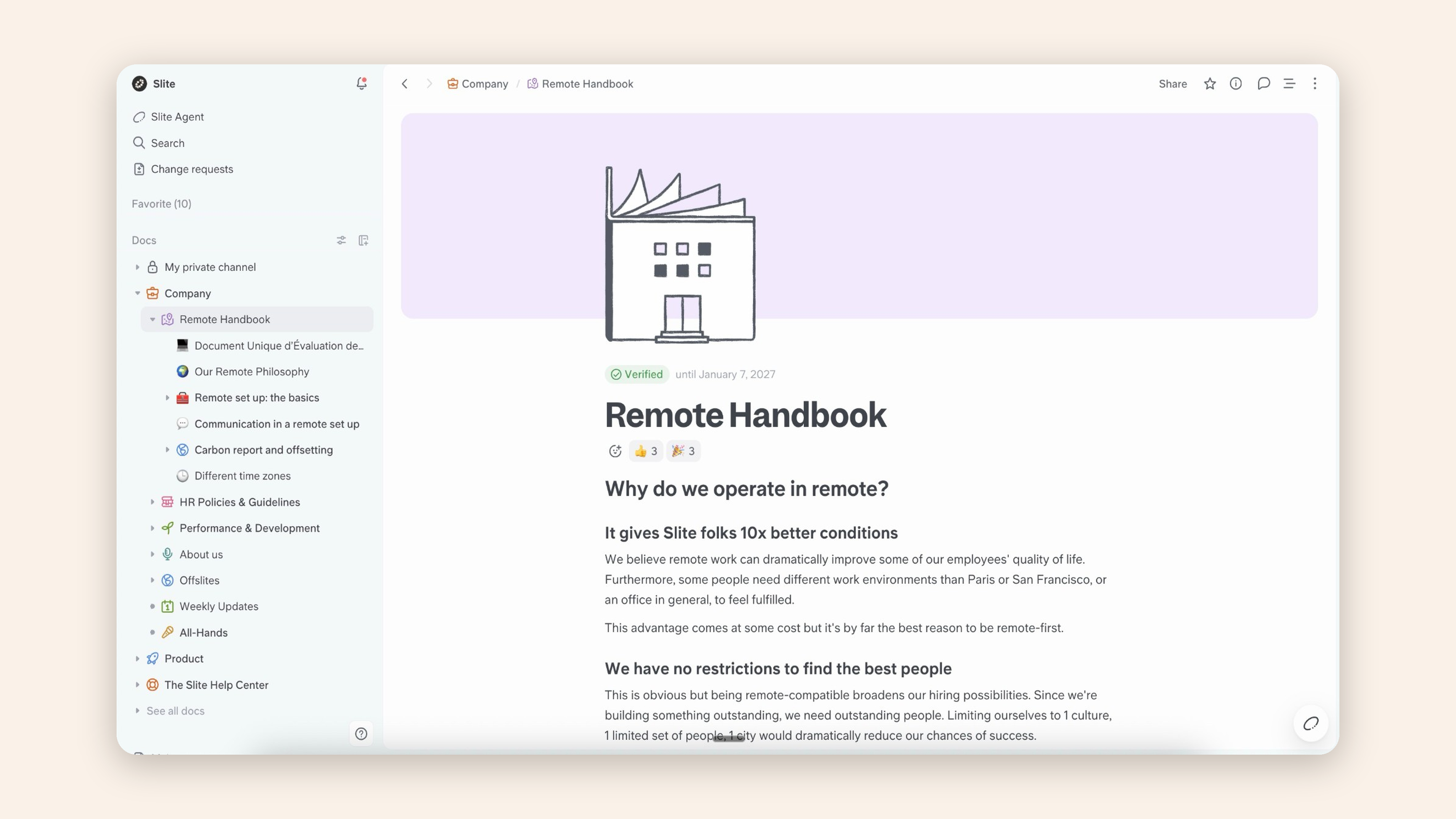Collapse the Company channel
Viewport: 1456px width, 819px height.
click(137, 293)
